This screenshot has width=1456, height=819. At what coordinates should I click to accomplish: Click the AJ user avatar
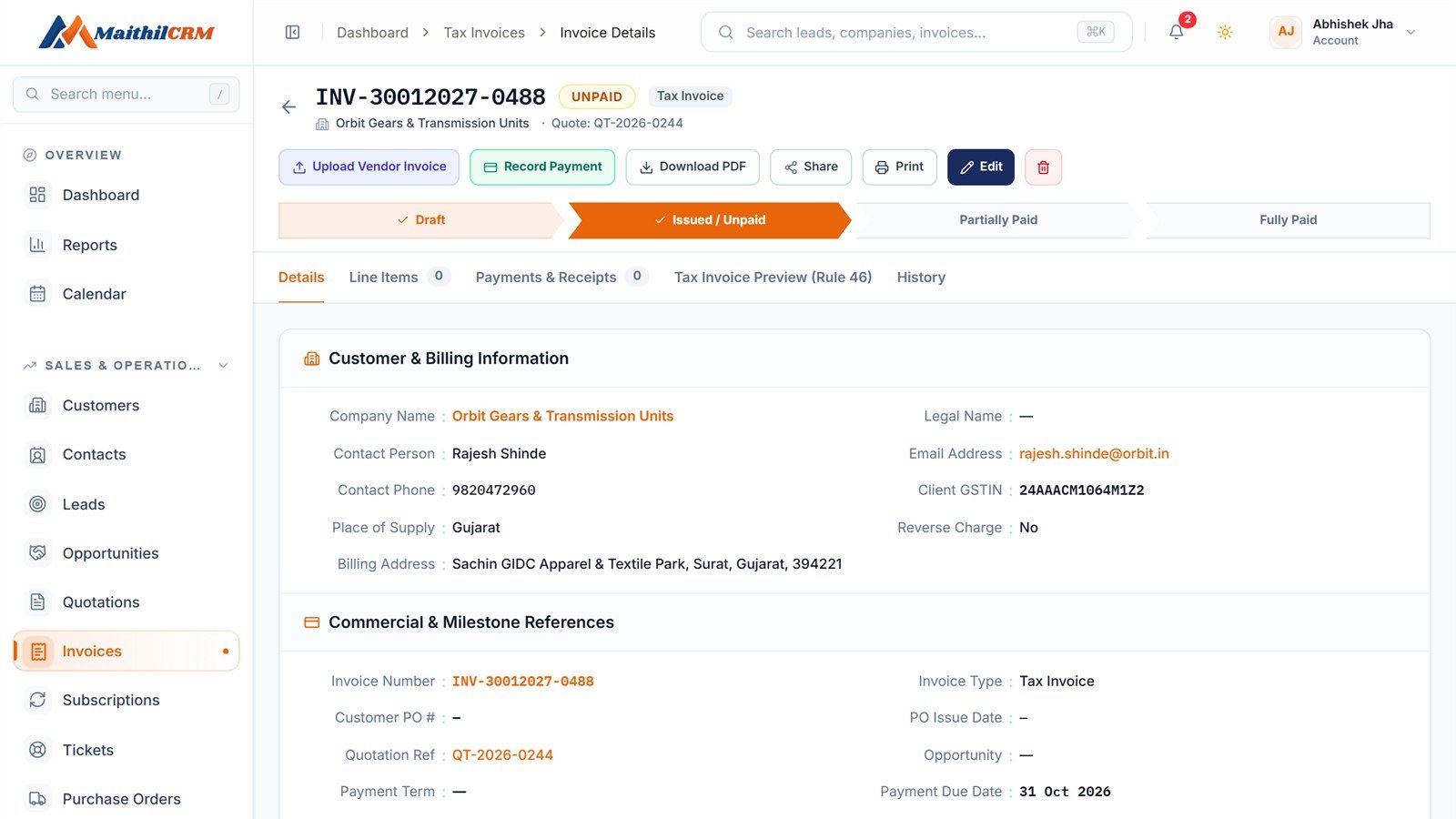pyautogui.click(x=1286, y=32)
